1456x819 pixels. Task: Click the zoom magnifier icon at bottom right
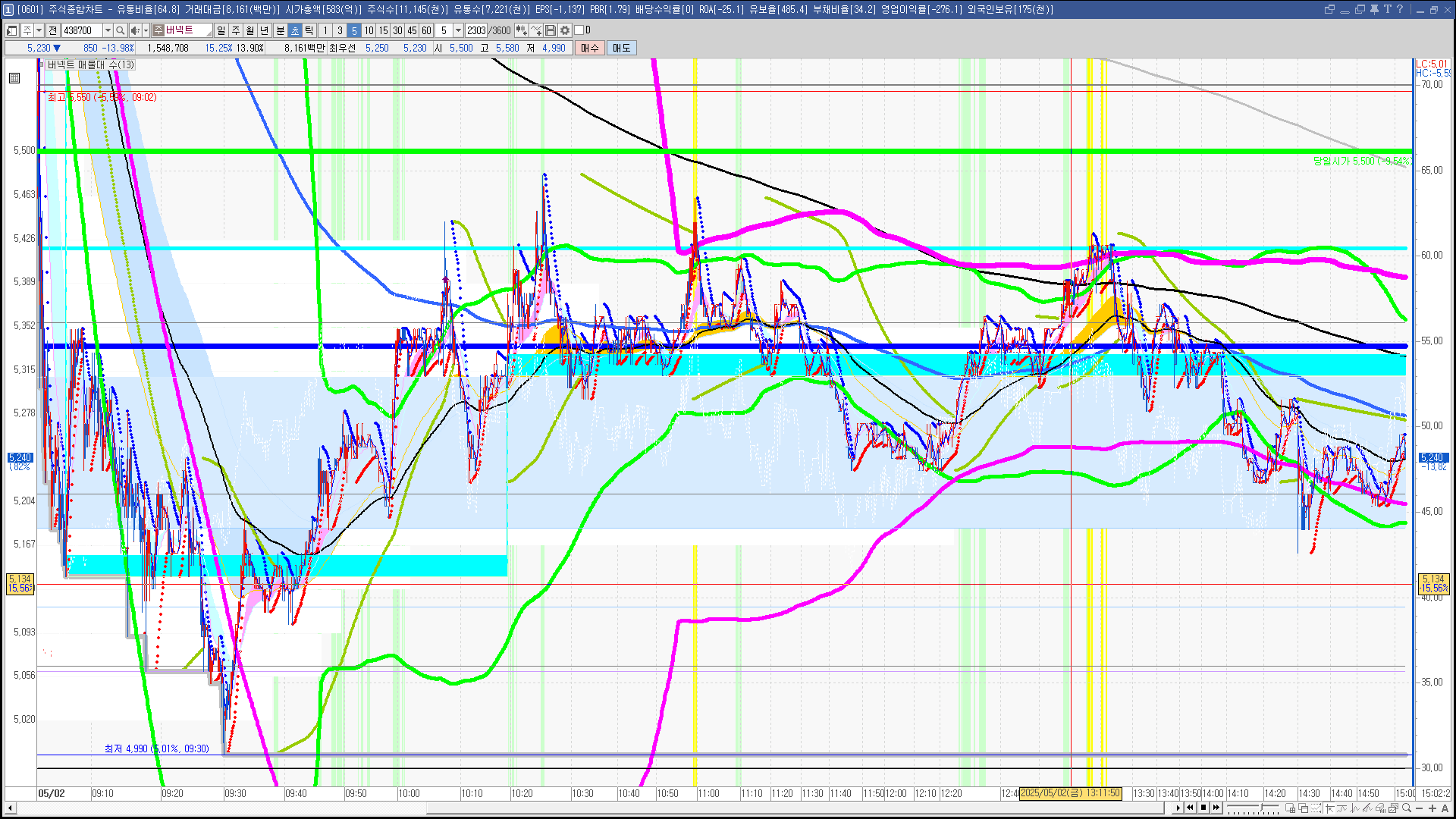click(x=1407, y=808)
